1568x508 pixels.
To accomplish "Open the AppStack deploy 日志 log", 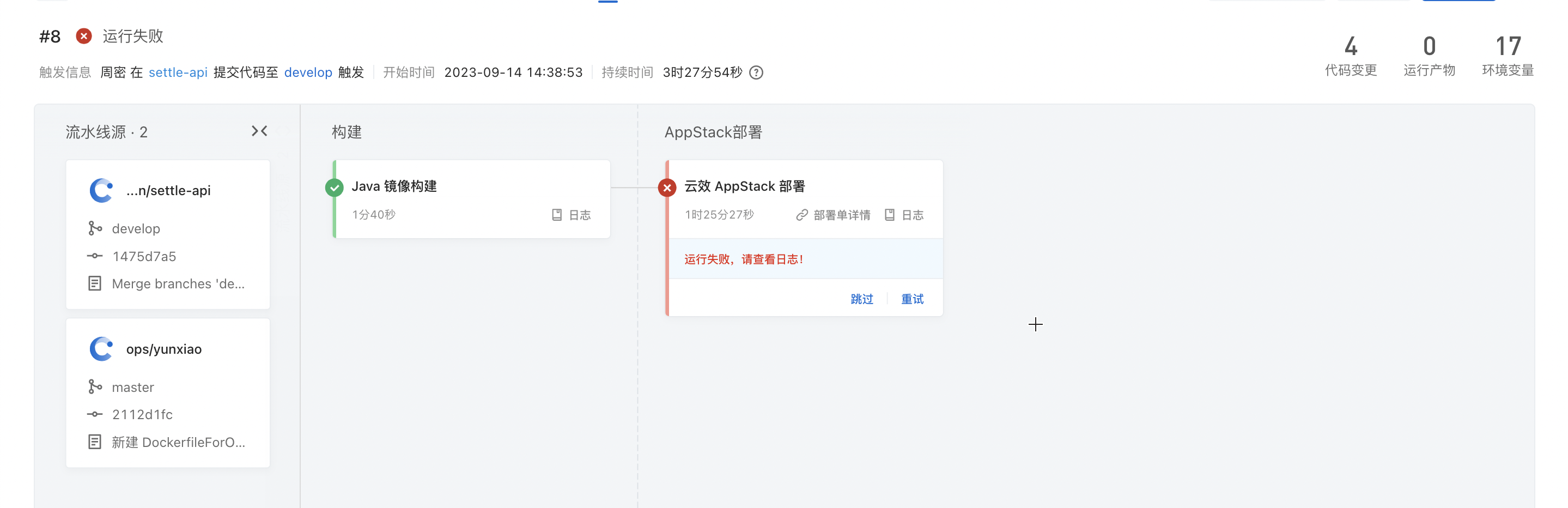I will tap(904, 215).
